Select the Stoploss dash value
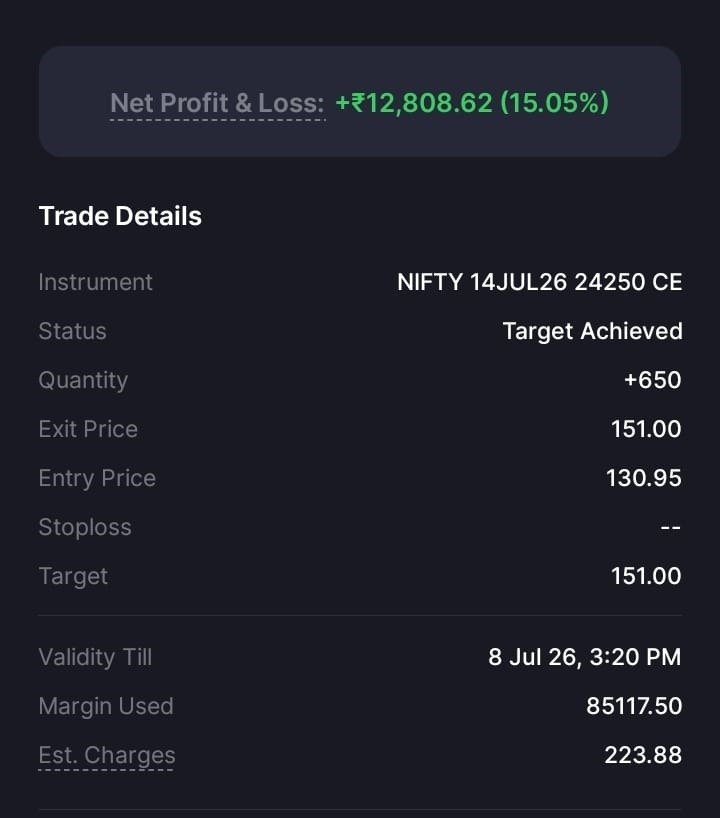 point(670,527)
